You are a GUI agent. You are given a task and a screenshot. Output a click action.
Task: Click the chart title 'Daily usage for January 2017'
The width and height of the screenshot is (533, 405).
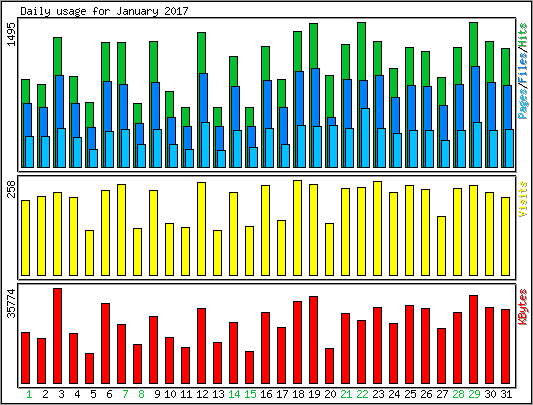104,11
